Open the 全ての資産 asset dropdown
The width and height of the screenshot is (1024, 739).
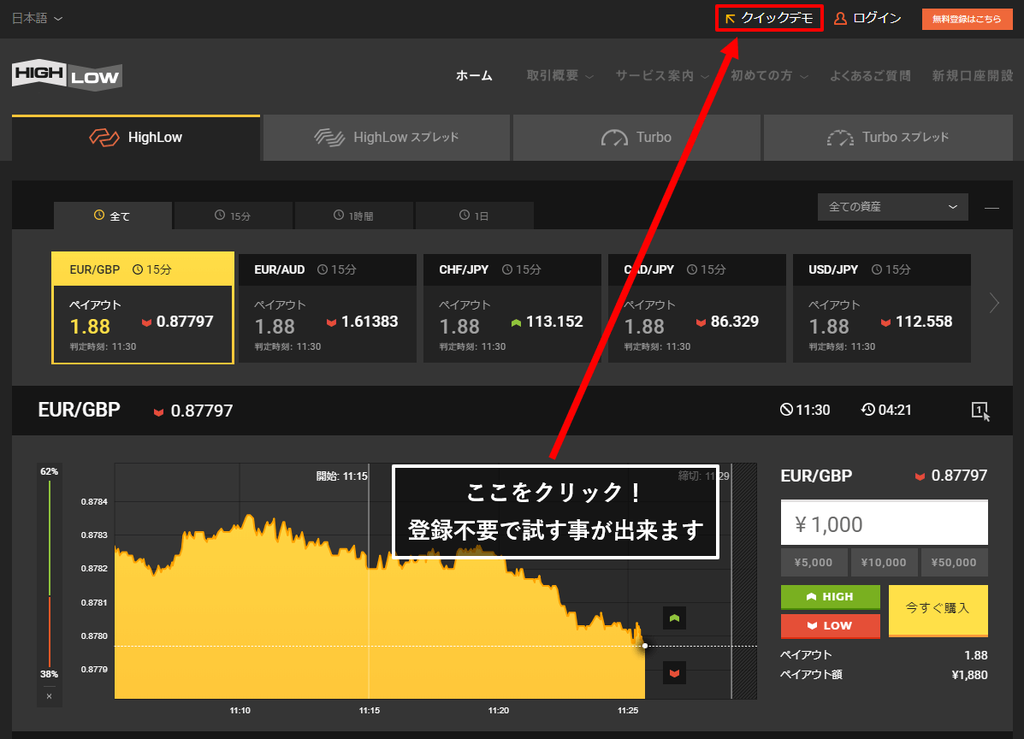click(893, 207)
